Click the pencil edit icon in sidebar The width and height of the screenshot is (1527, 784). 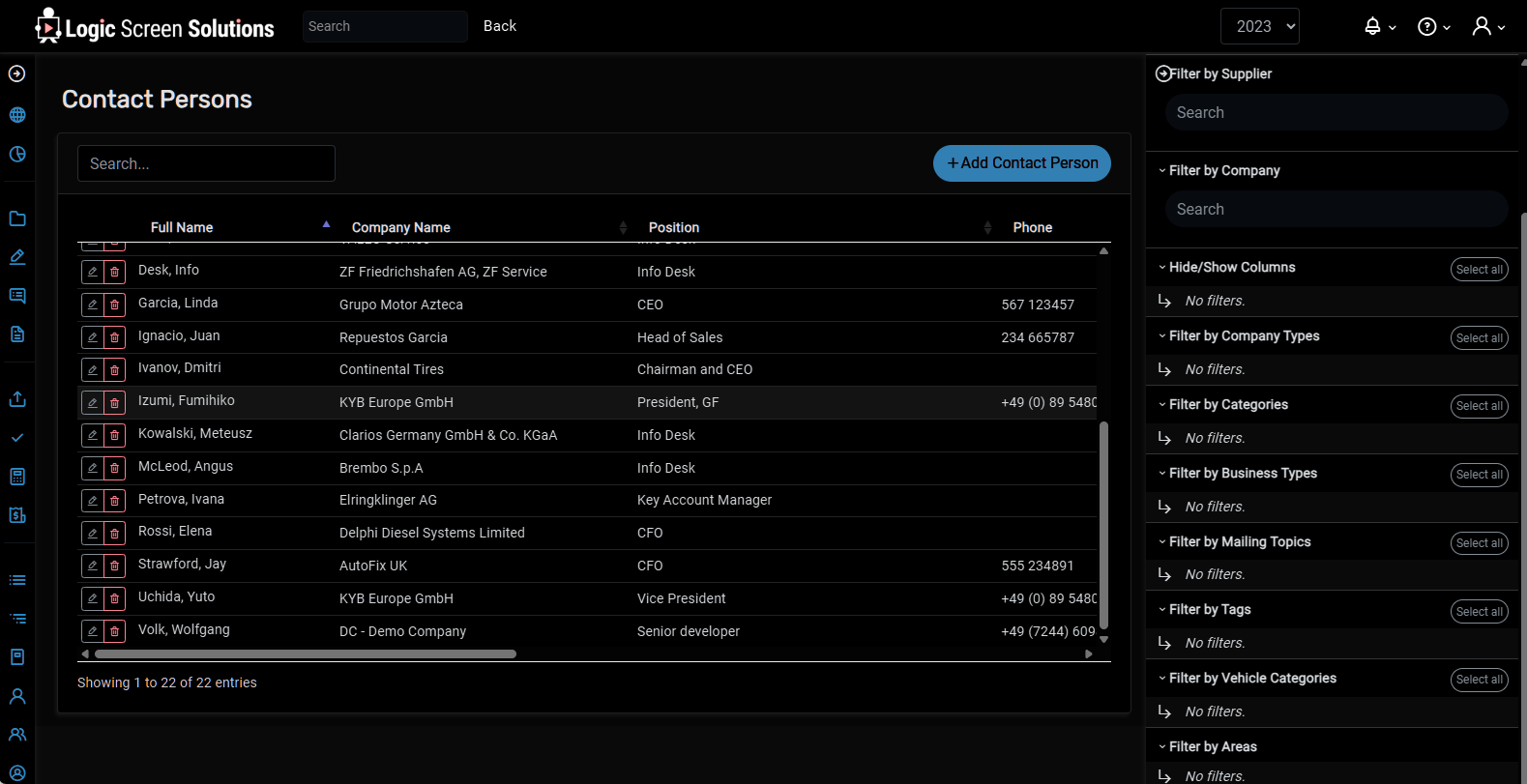pyautogui.click(x=16, y=257)
